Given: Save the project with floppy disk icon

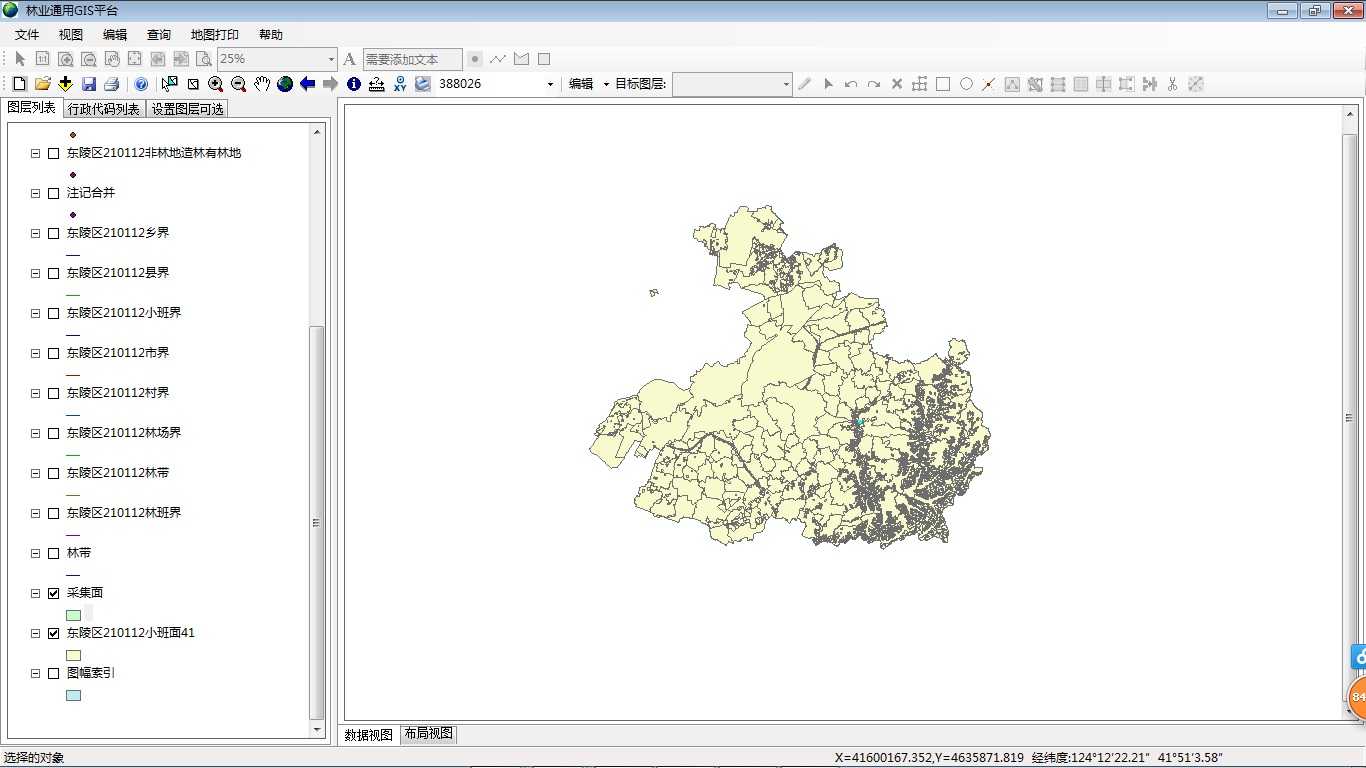Looking at the screenshot, I should [89, 84].
